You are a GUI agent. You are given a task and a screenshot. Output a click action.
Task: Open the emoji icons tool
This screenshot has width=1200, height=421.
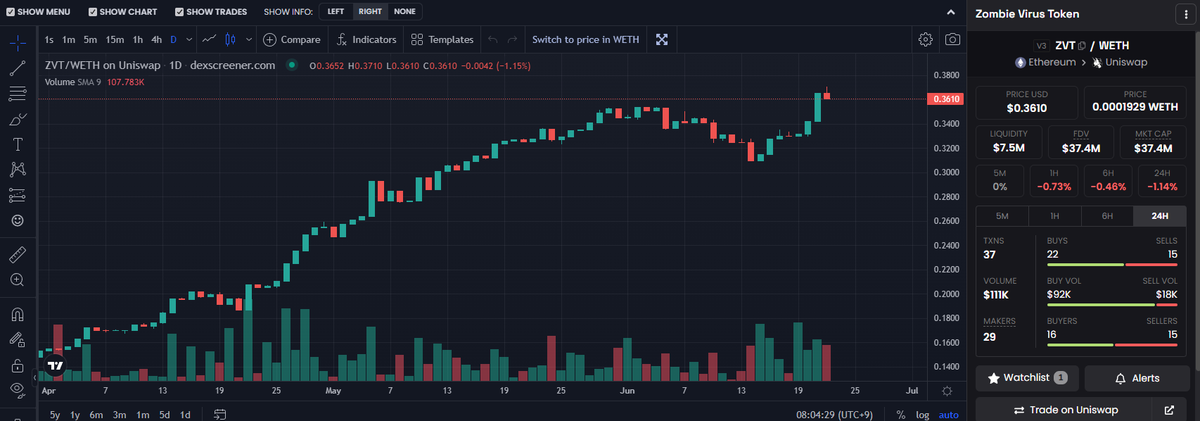(x=17, y=219)
